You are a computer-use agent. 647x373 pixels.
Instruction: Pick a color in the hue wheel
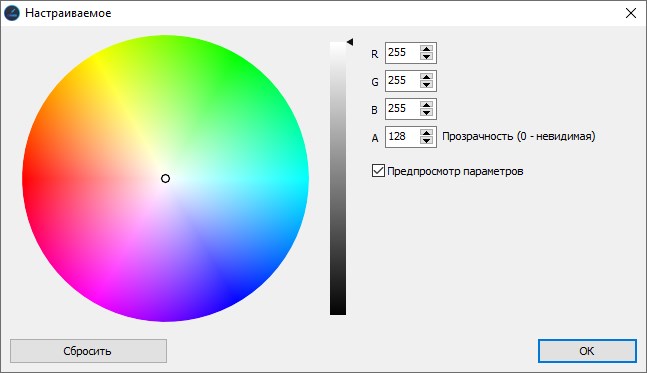point(165,178)
